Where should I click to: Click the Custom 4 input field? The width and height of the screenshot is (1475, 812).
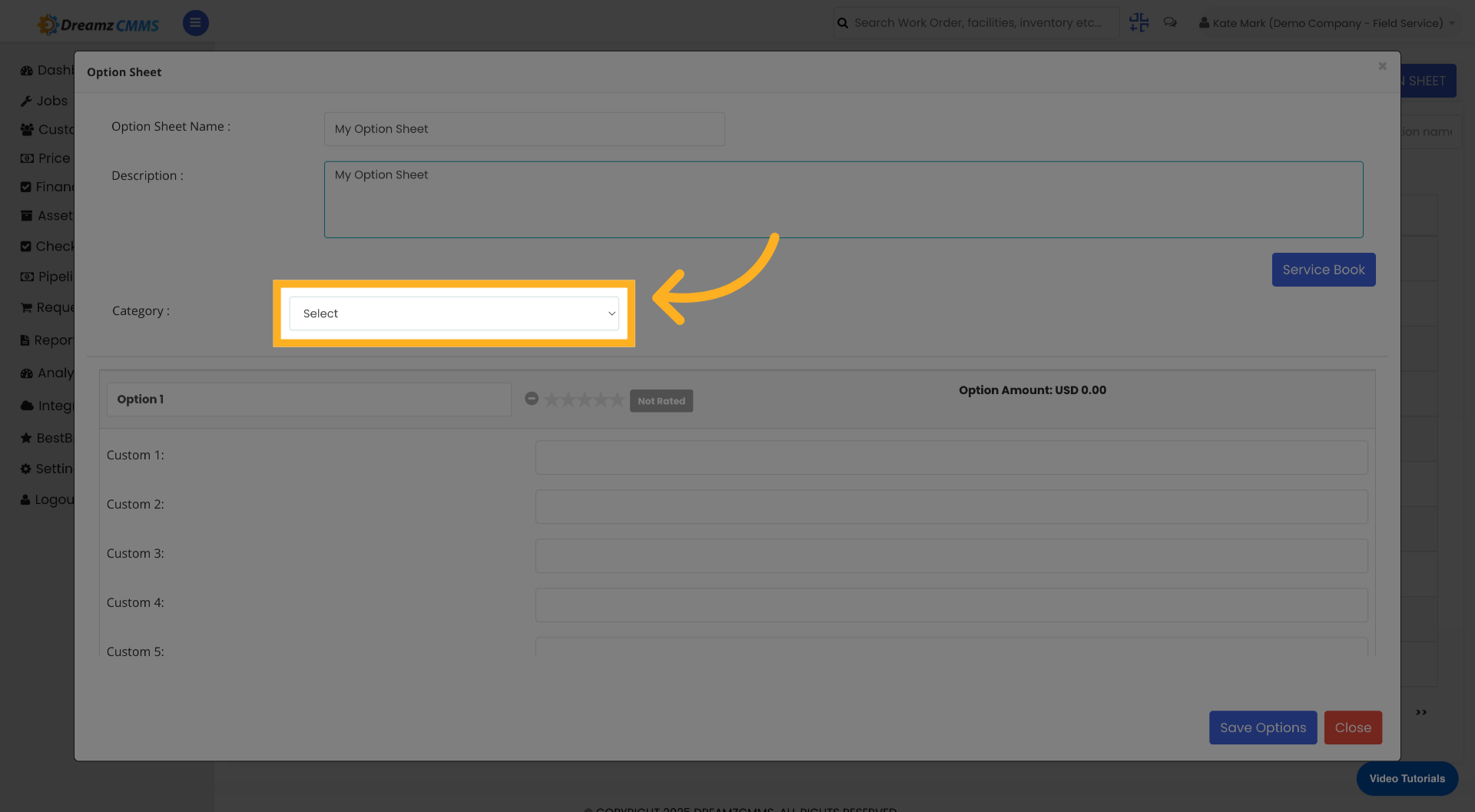[951, 605]
